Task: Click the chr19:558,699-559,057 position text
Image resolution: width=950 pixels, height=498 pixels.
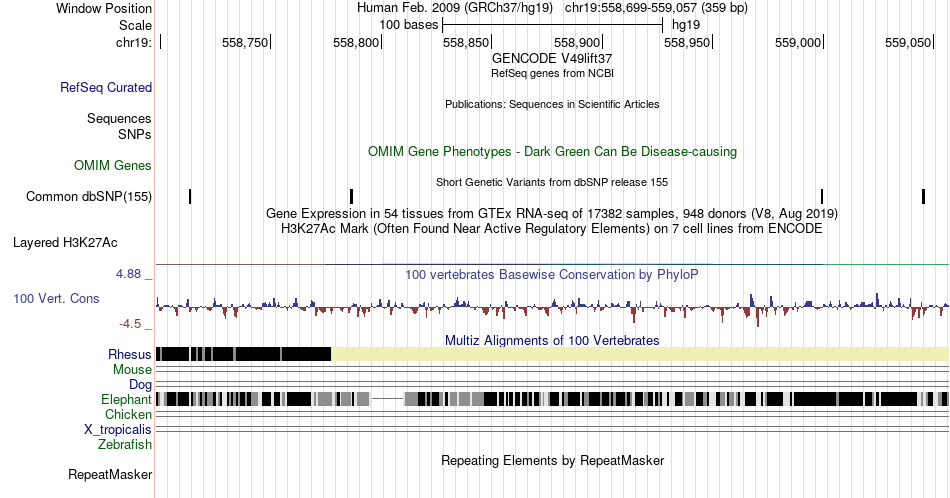Action: pos(656,8)
